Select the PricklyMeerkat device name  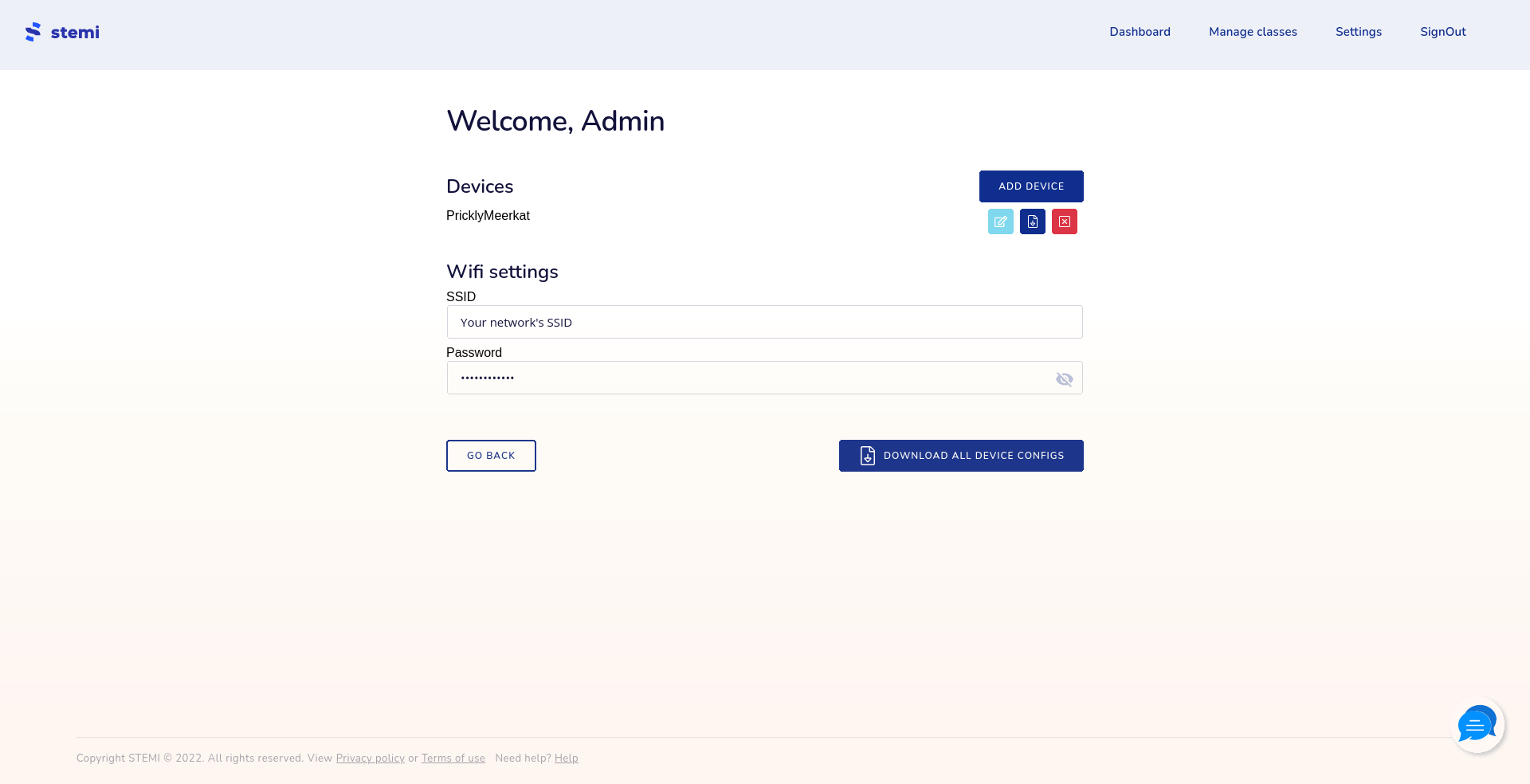(x=488, y=216)
